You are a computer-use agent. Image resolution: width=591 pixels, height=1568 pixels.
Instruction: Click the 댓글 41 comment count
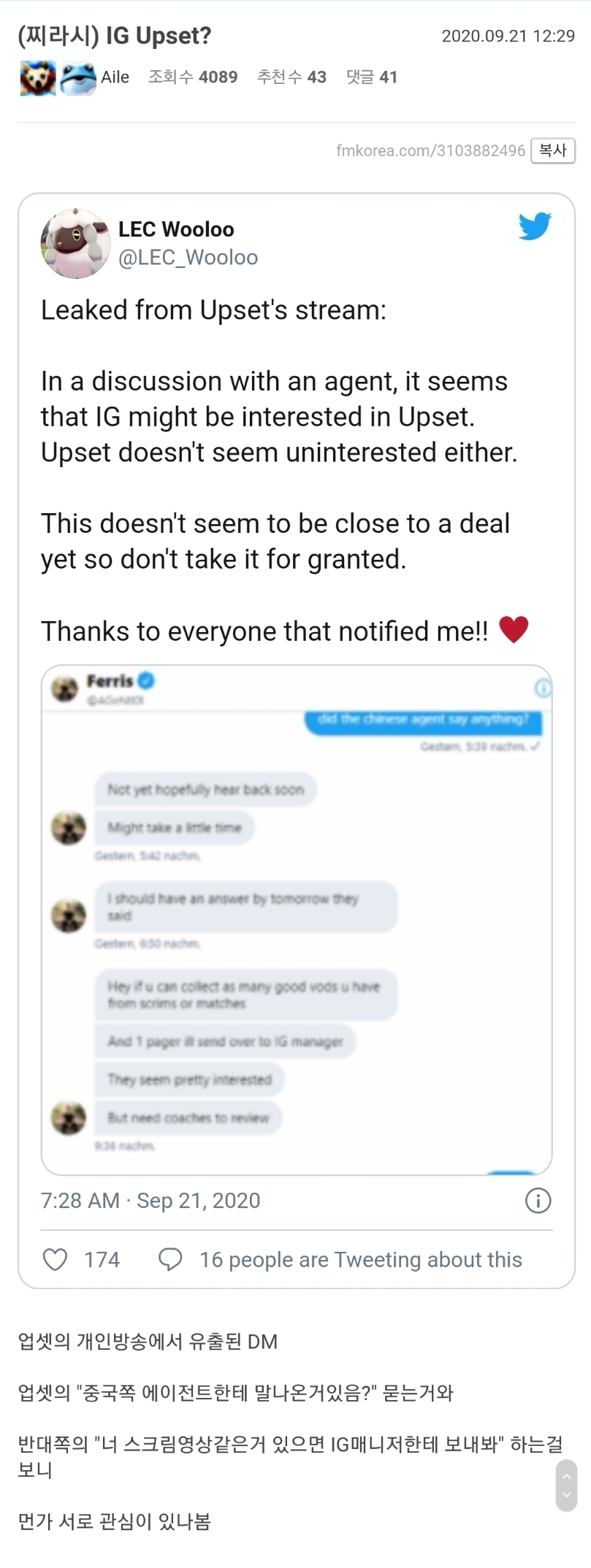click(x=372, y=77)
